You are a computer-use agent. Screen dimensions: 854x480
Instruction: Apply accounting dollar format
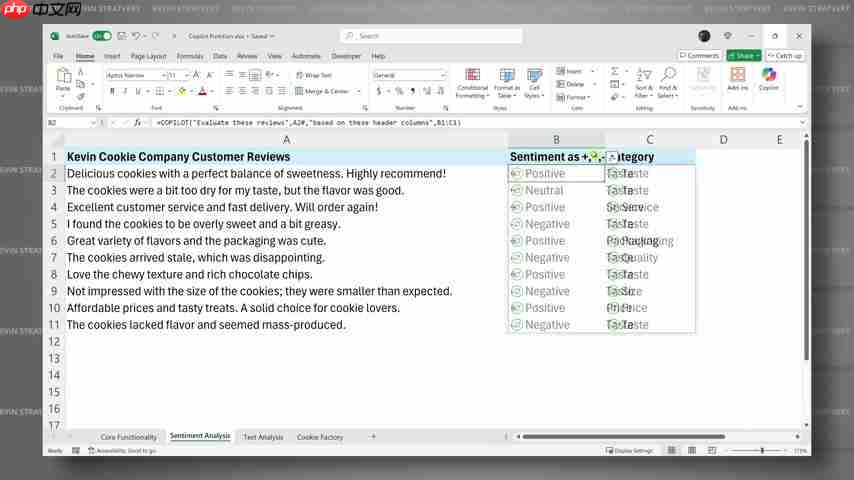coord(379,92)
